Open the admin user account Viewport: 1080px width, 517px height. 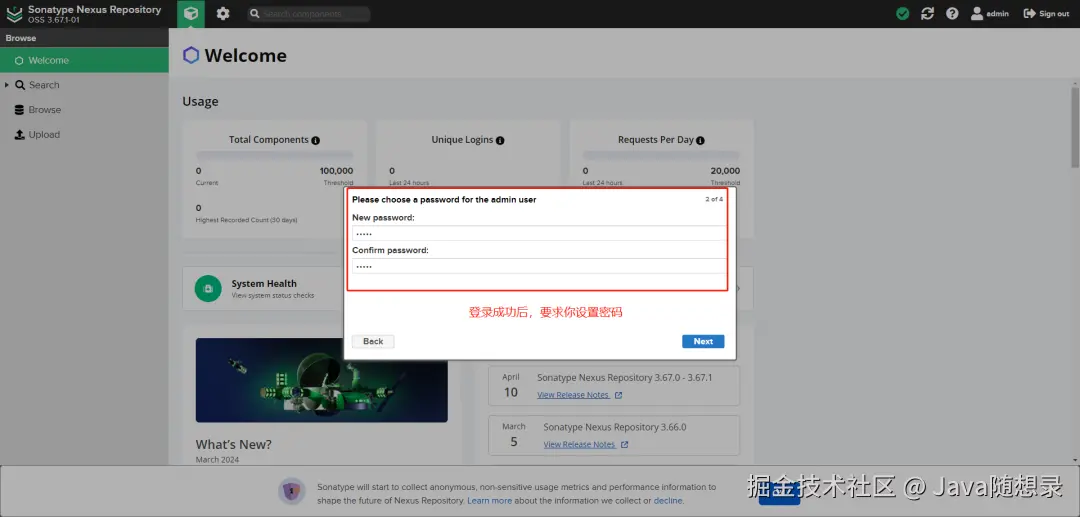click(x=990, y=14)
